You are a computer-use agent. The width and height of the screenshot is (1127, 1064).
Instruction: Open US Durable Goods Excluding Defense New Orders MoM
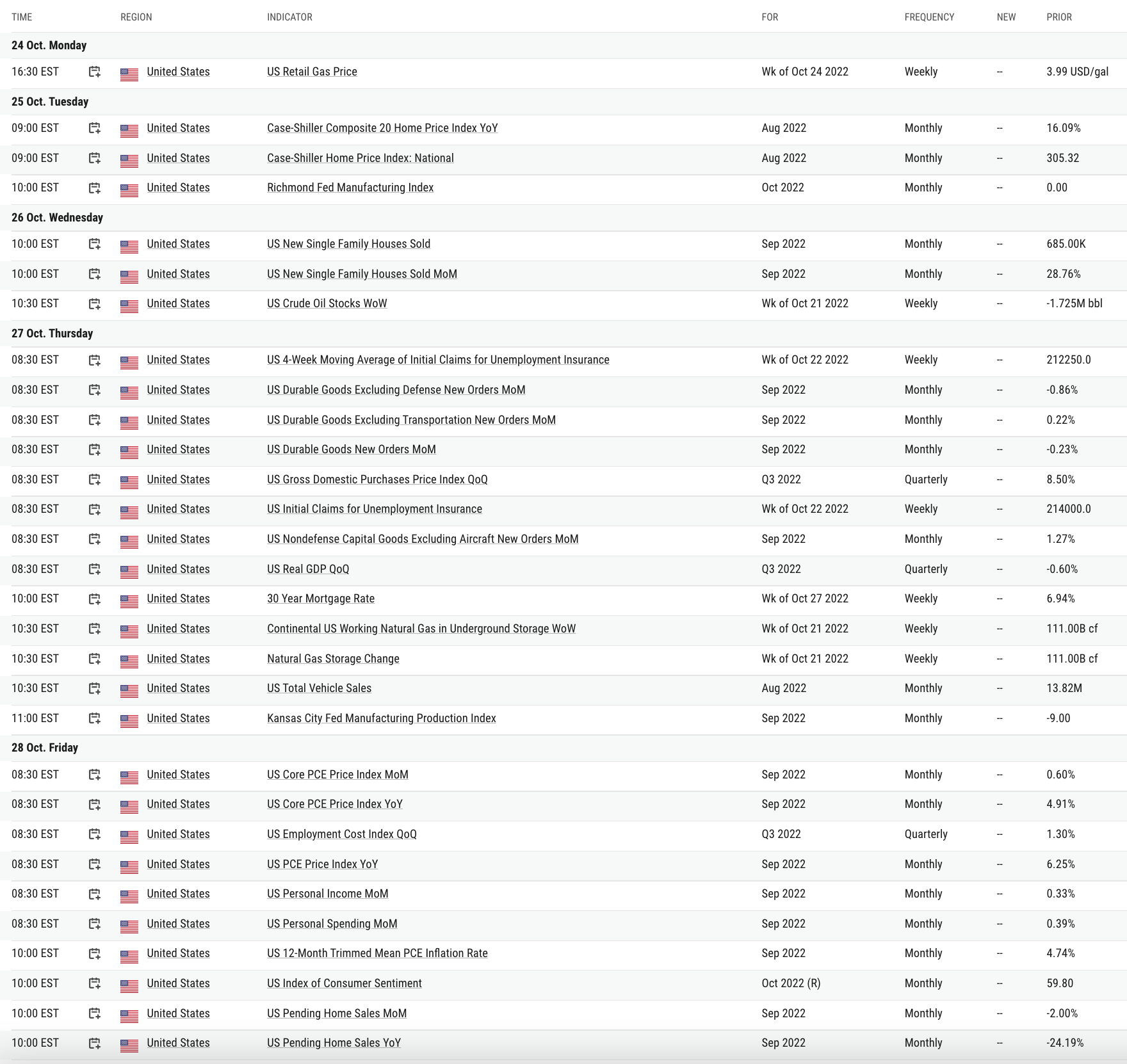pyautogui.click(x=396, y=390)
